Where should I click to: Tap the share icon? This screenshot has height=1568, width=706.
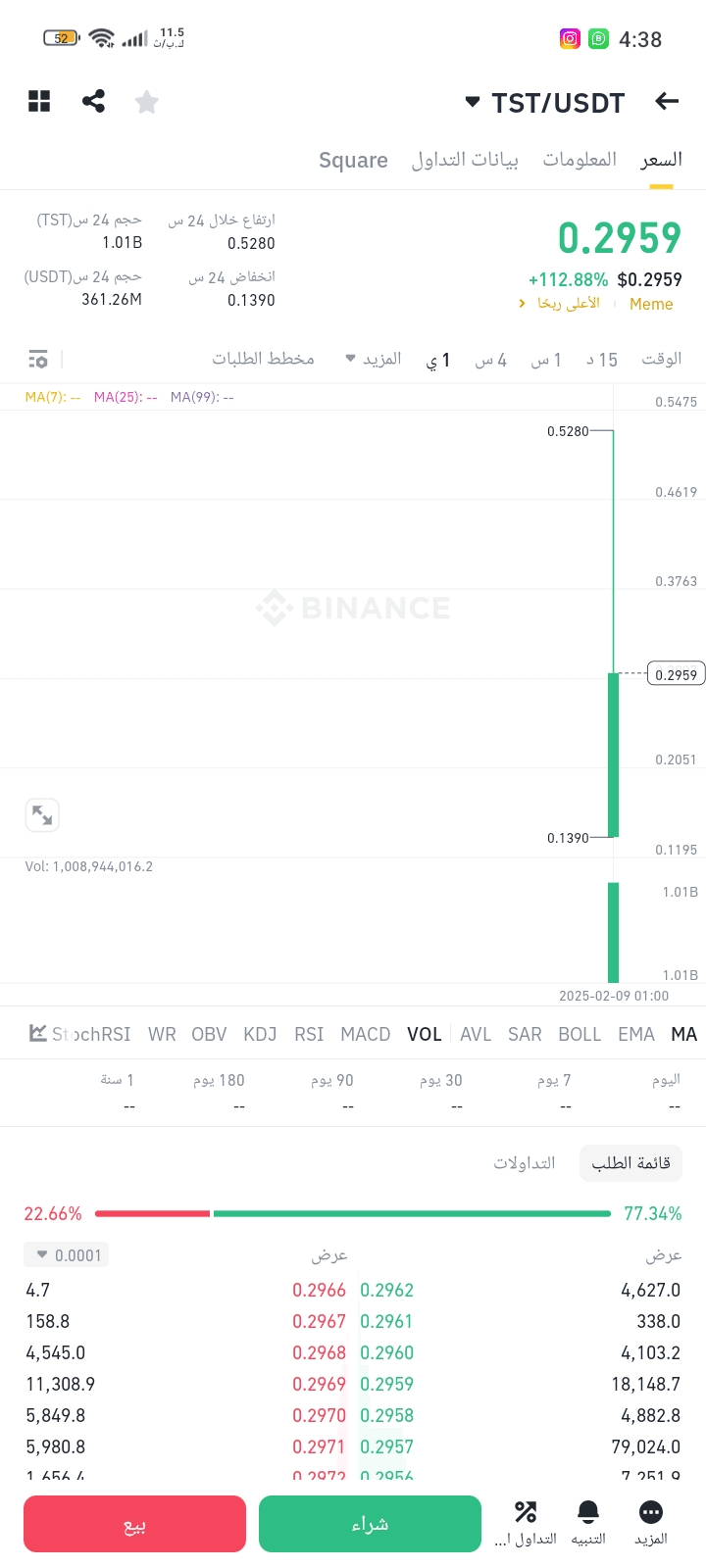click(93, 101)
